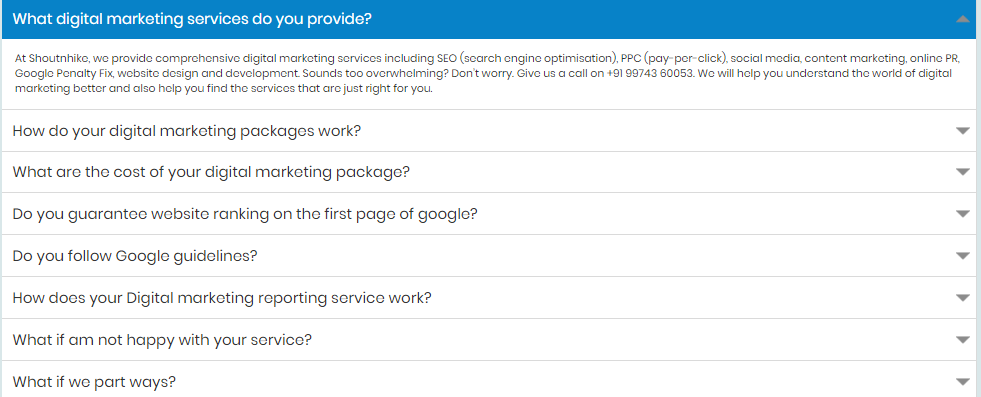Click arrow beside not happy with service
This screenshot has width=981, height=397.
[x=963, y=340]
